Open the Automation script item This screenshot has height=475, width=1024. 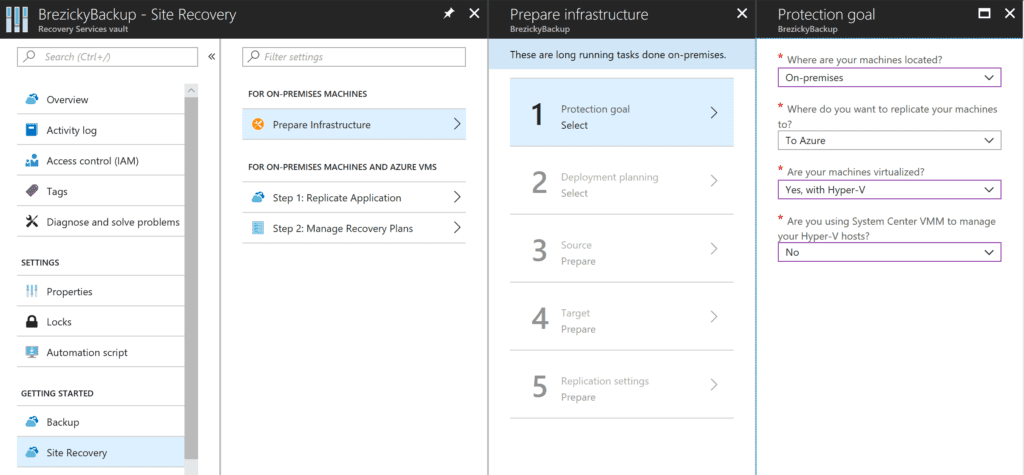[101, 352]
